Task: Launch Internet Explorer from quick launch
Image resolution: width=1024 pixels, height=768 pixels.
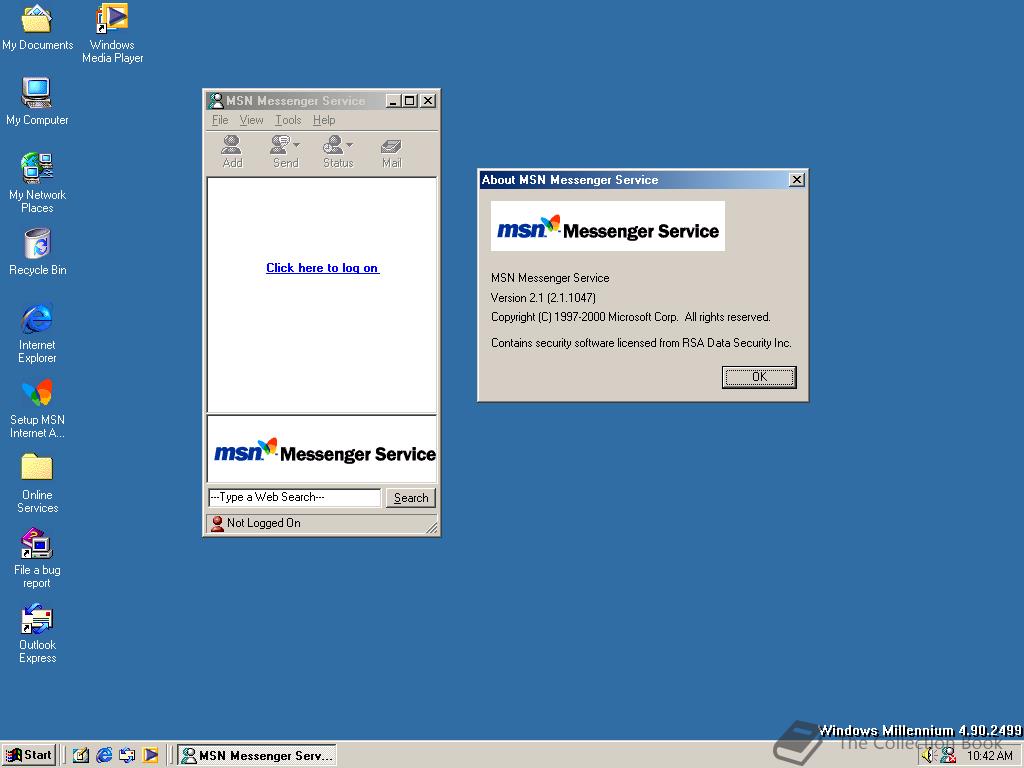Action: [104, 756]
